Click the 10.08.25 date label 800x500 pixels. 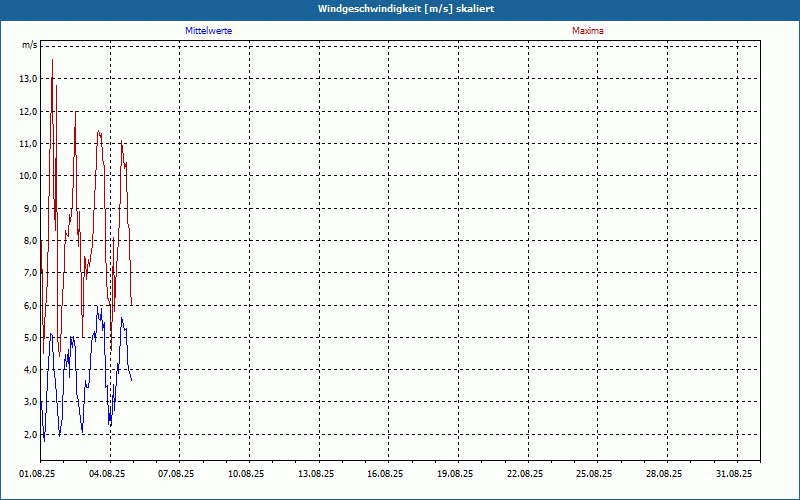point(246,474)
